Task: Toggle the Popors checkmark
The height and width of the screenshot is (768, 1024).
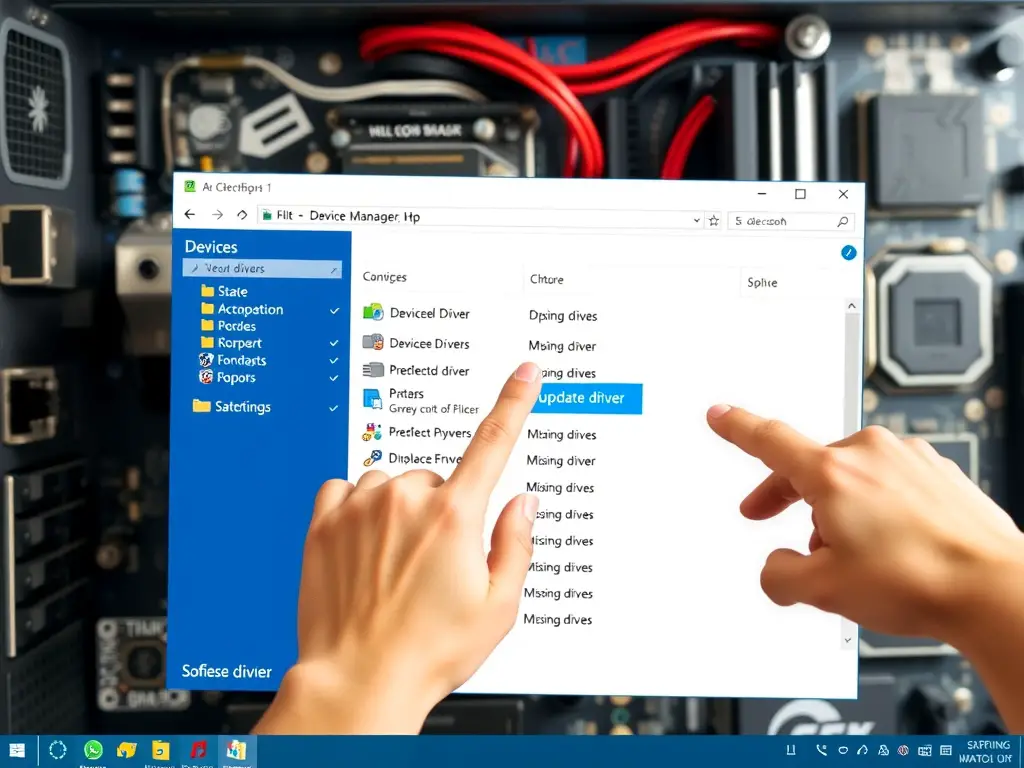Action: (x=334, y=378)
